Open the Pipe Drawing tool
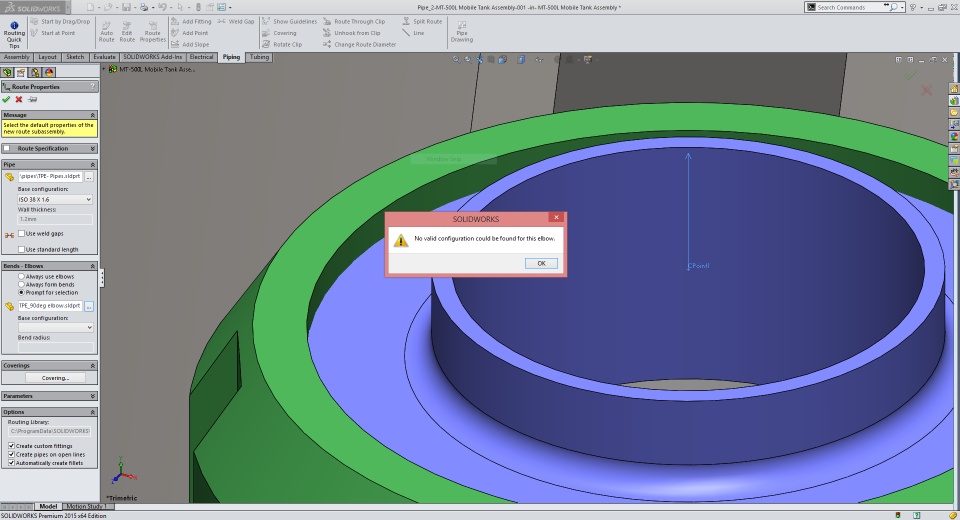Screen dimensions: 960x520 462,32
